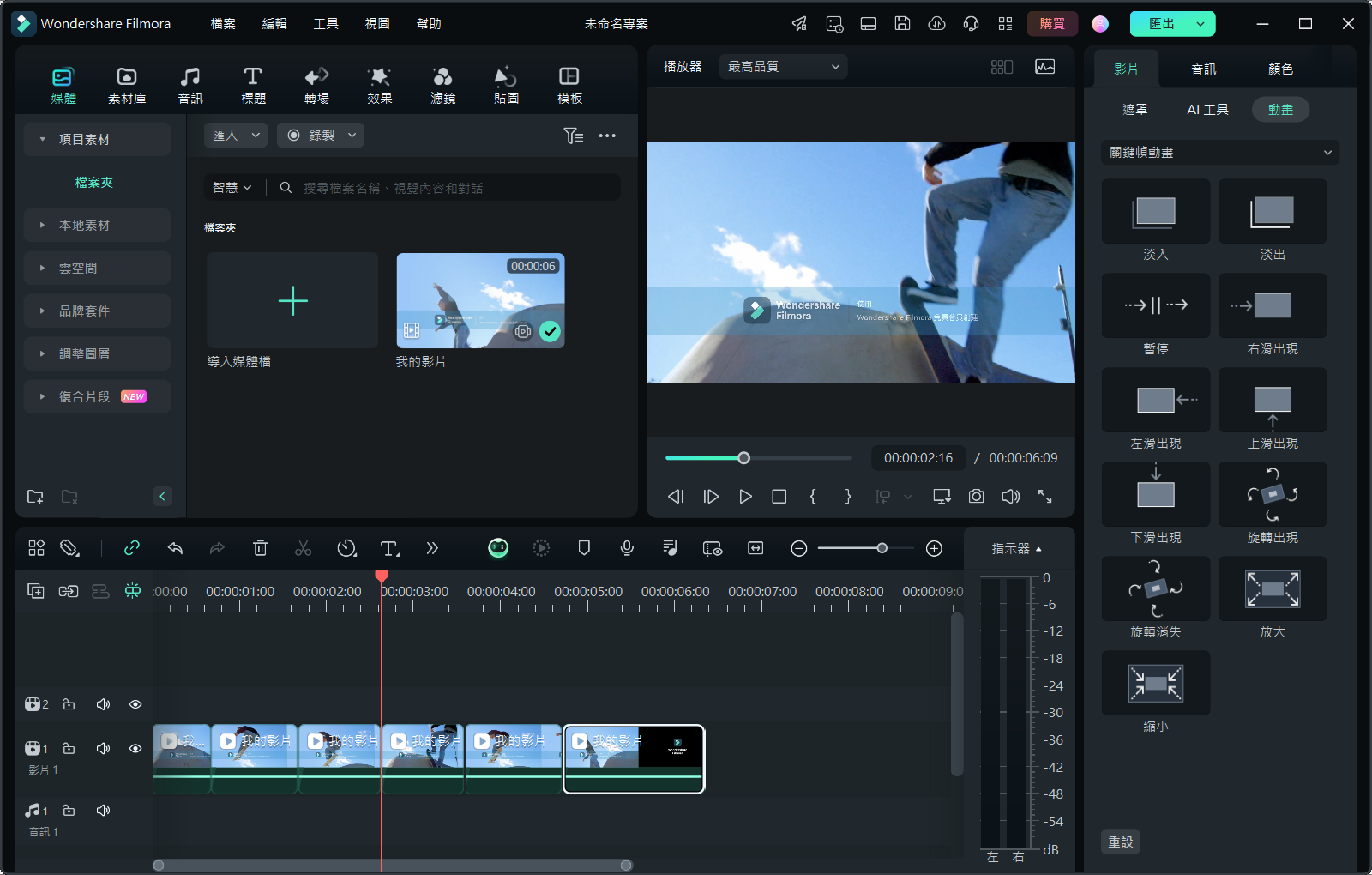This screenshot has height=875, width=1372.
Task: Select the AI 工具 sub-tab
Action: 1207,110
